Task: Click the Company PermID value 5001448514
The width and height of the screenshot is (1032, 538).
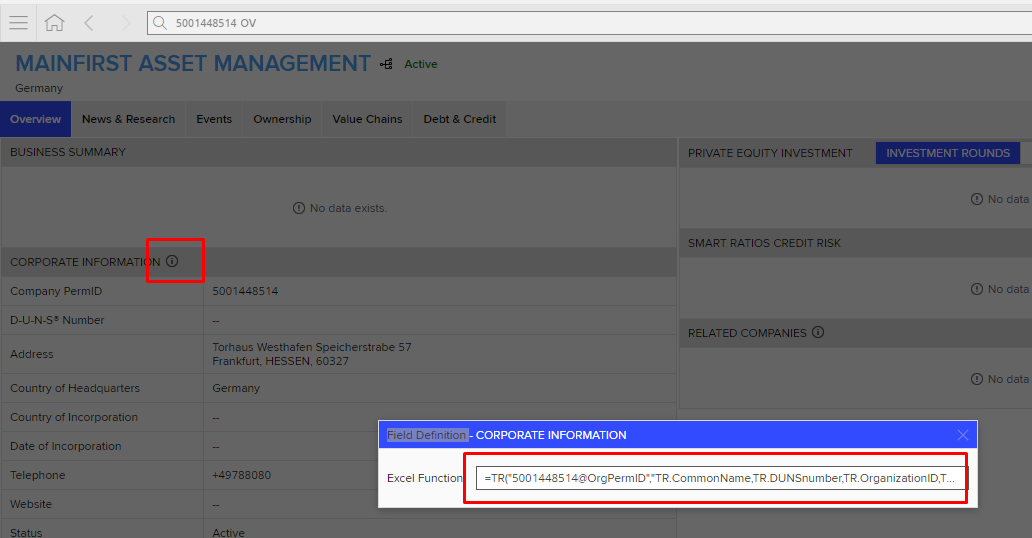Action: pos(245,291)
